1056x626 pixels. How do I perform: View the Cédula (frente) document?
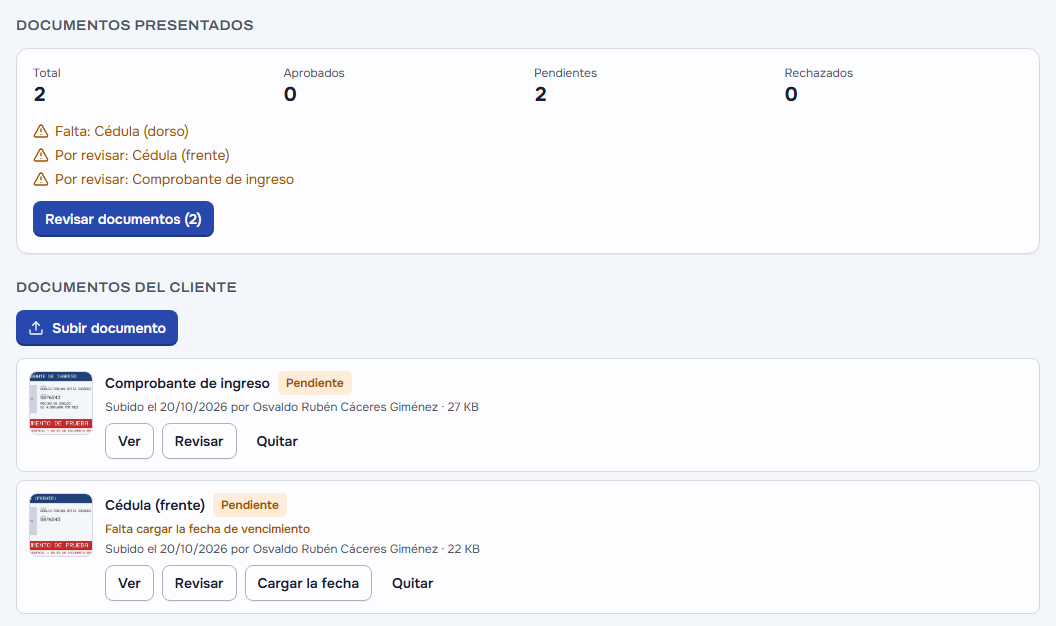[x=129, y=583]
